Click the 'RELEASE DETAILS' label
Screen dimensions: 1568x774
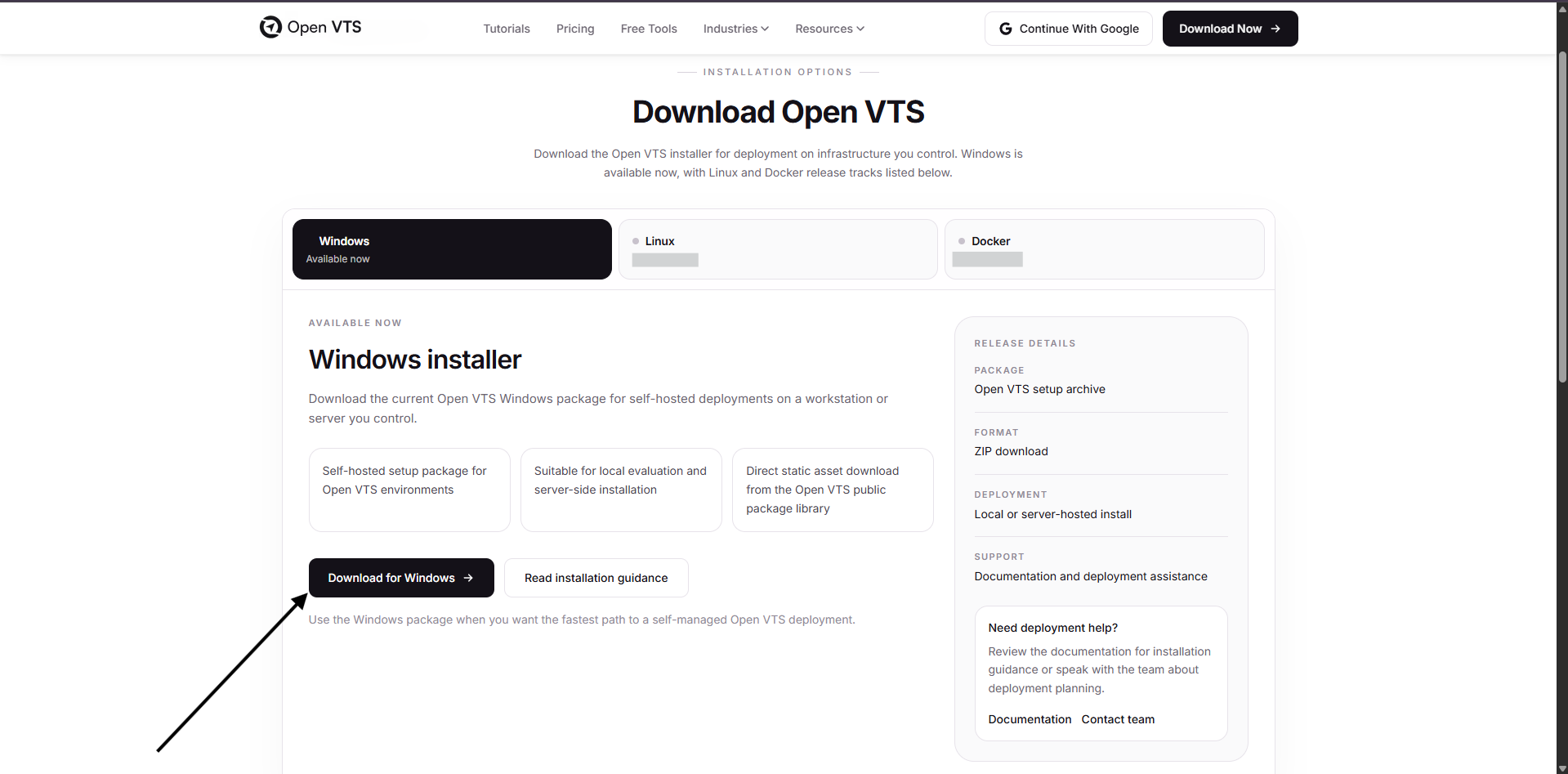1025,343
